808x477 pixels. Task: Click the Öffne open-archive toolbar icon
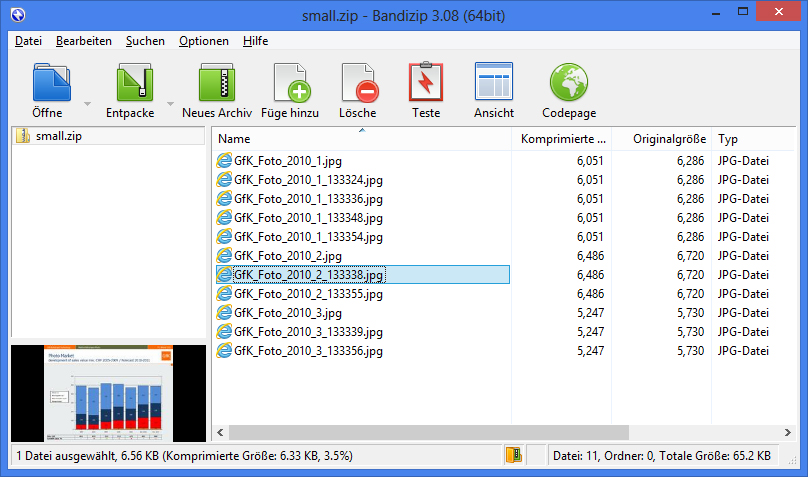pos(50,82)
